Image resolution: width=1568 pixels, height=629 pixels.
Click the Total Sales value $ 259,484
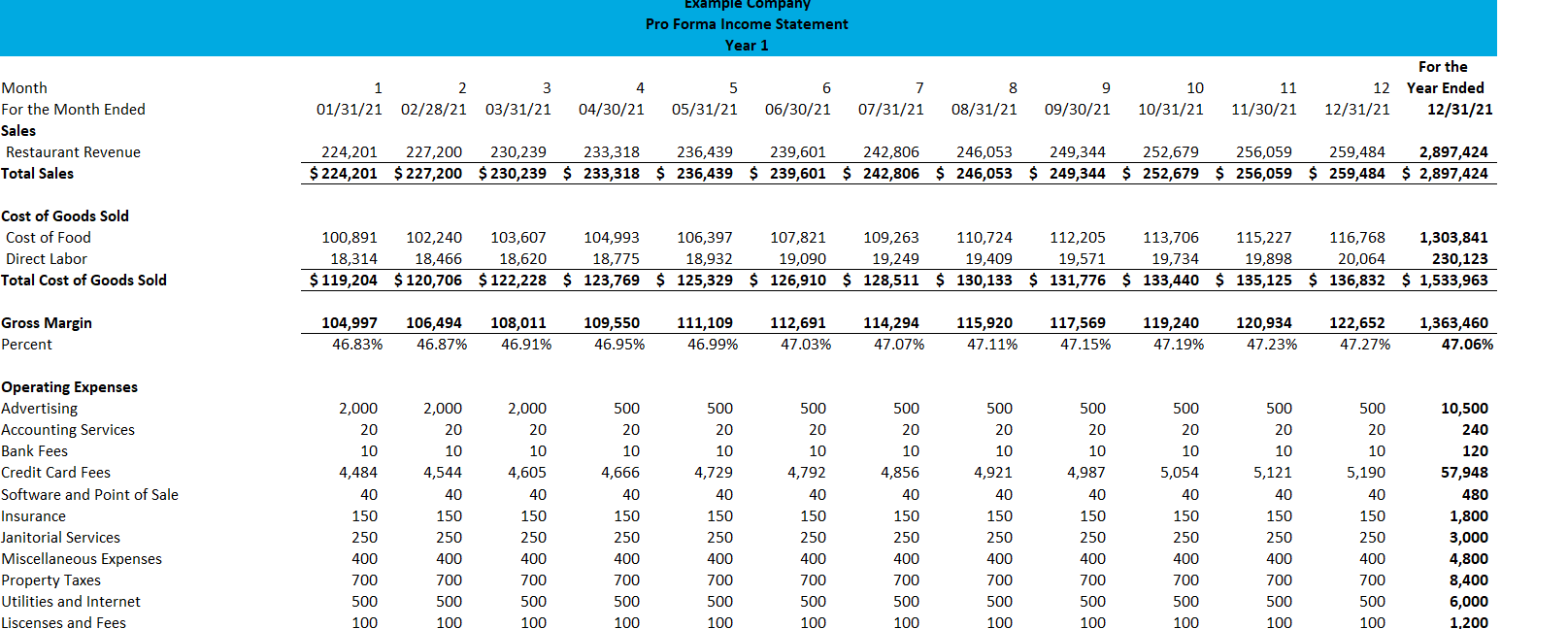tap(1348, 174)
